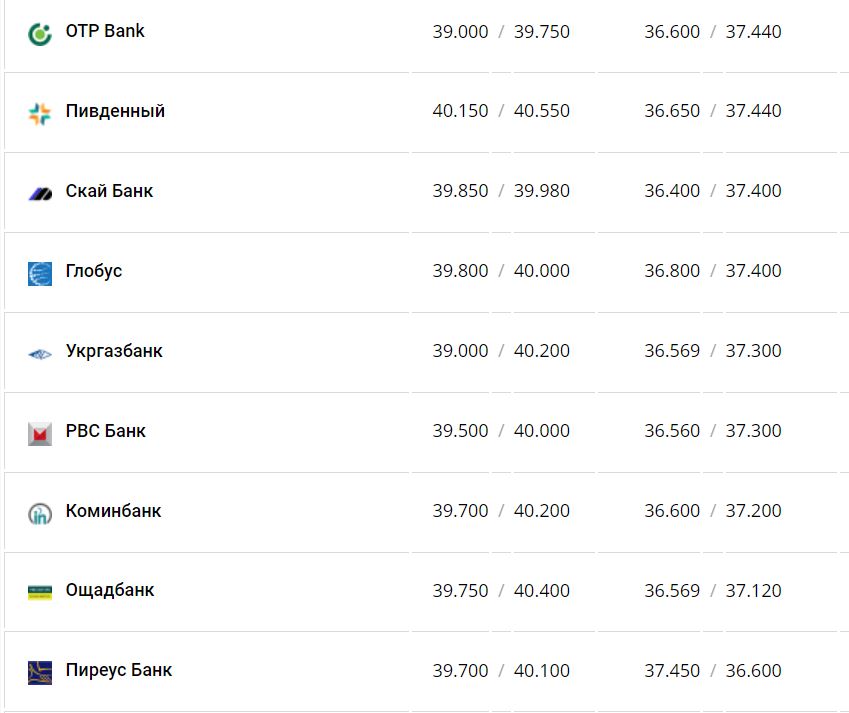This screenshot has height=713, width=849.
Task: Select the Укргазбанк name
Action: [114, 351]
